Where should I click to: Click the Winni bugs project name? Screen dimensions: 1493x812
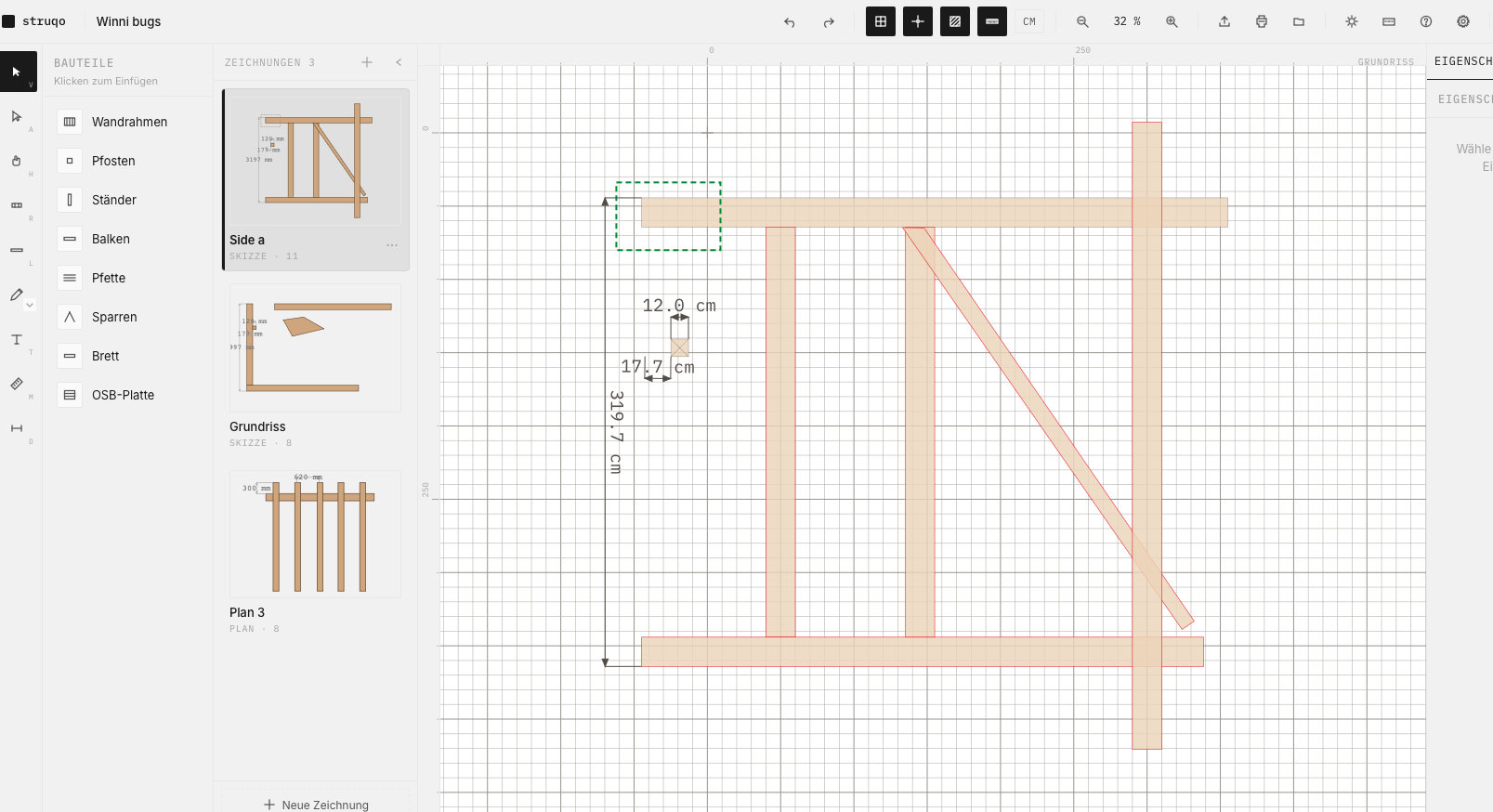[x=128, y=21]
